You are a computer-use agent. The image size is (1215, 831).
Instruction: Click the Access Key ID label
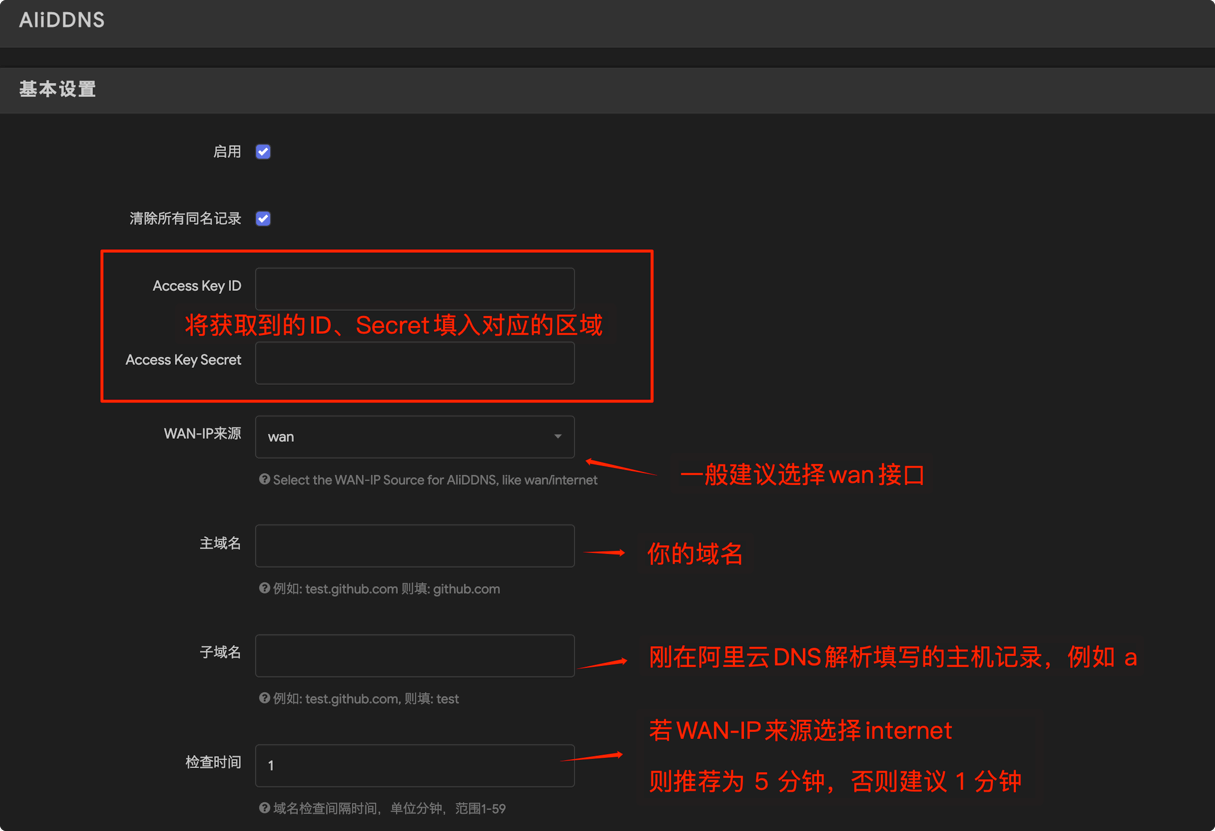(197, 286)
